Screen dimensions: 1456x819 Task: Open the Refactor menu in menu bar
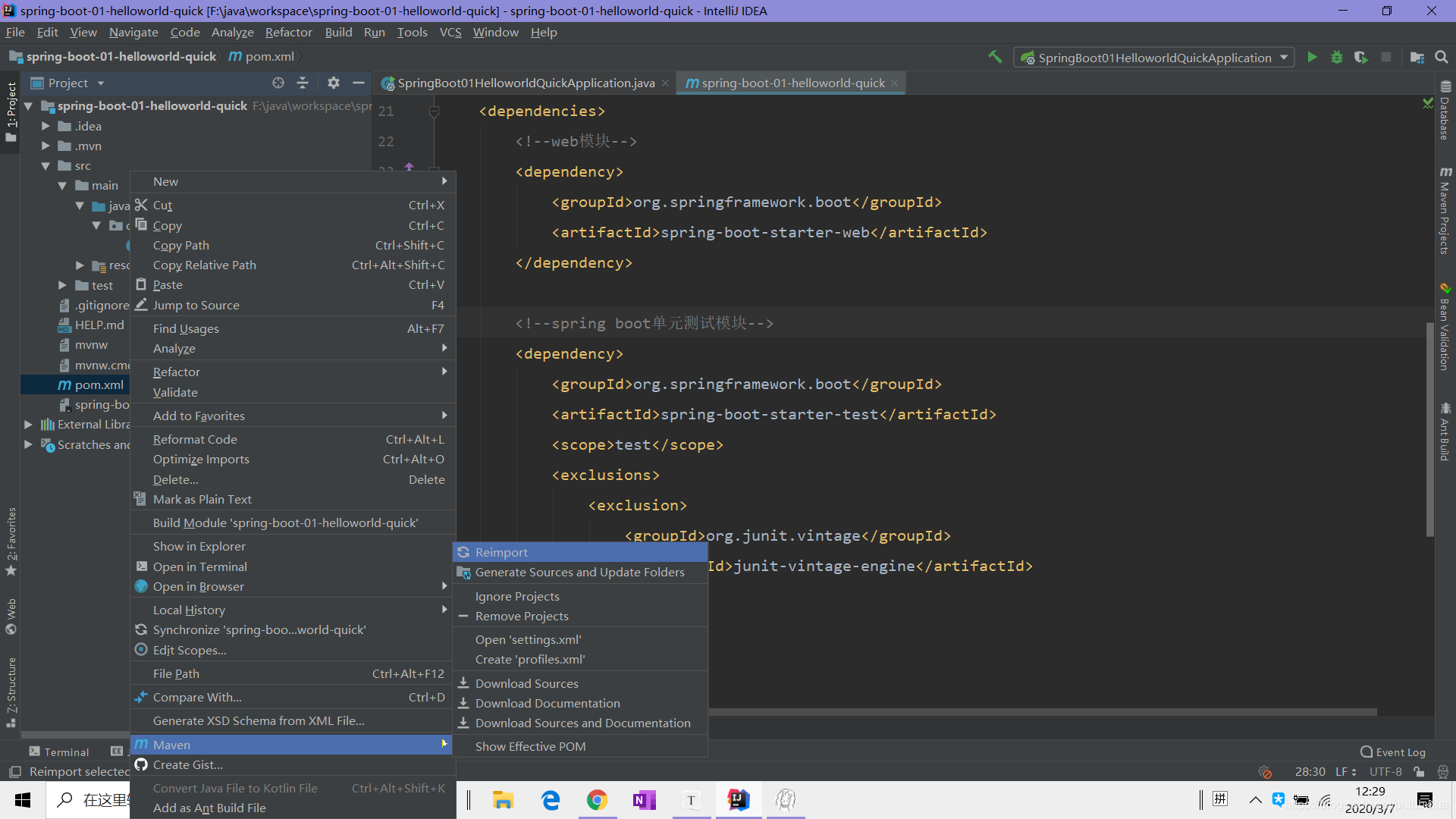288,32
